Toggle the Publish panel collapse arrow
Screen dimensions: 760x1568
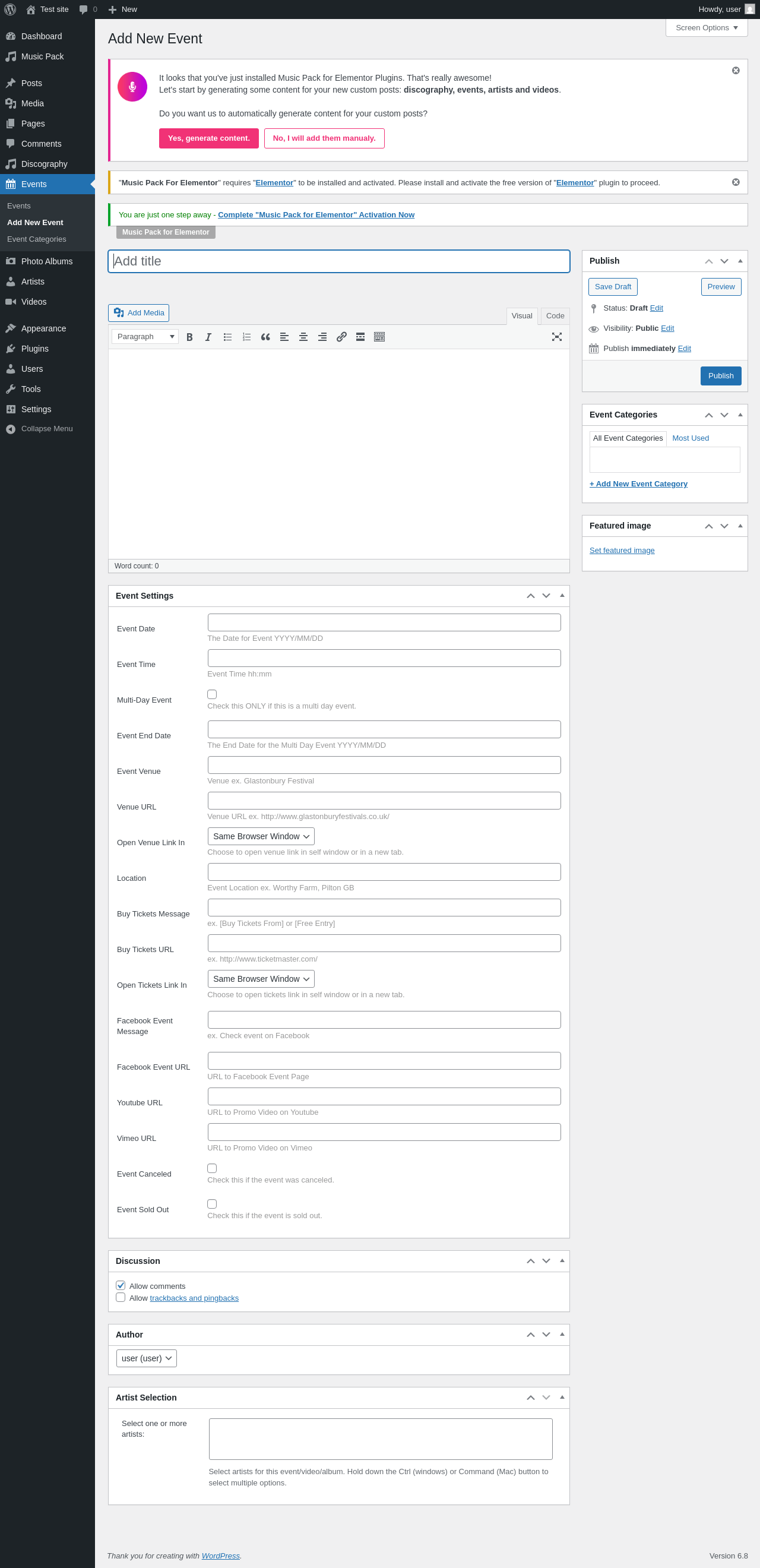tap(740, 261)
